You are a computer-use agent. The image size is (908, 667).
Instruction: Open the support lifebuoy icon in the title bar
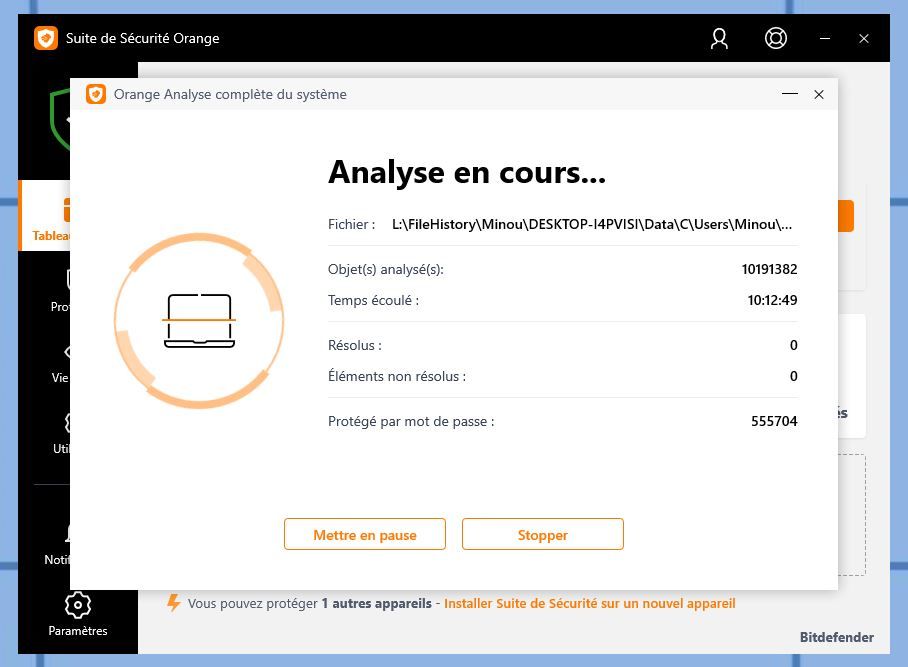775,38
